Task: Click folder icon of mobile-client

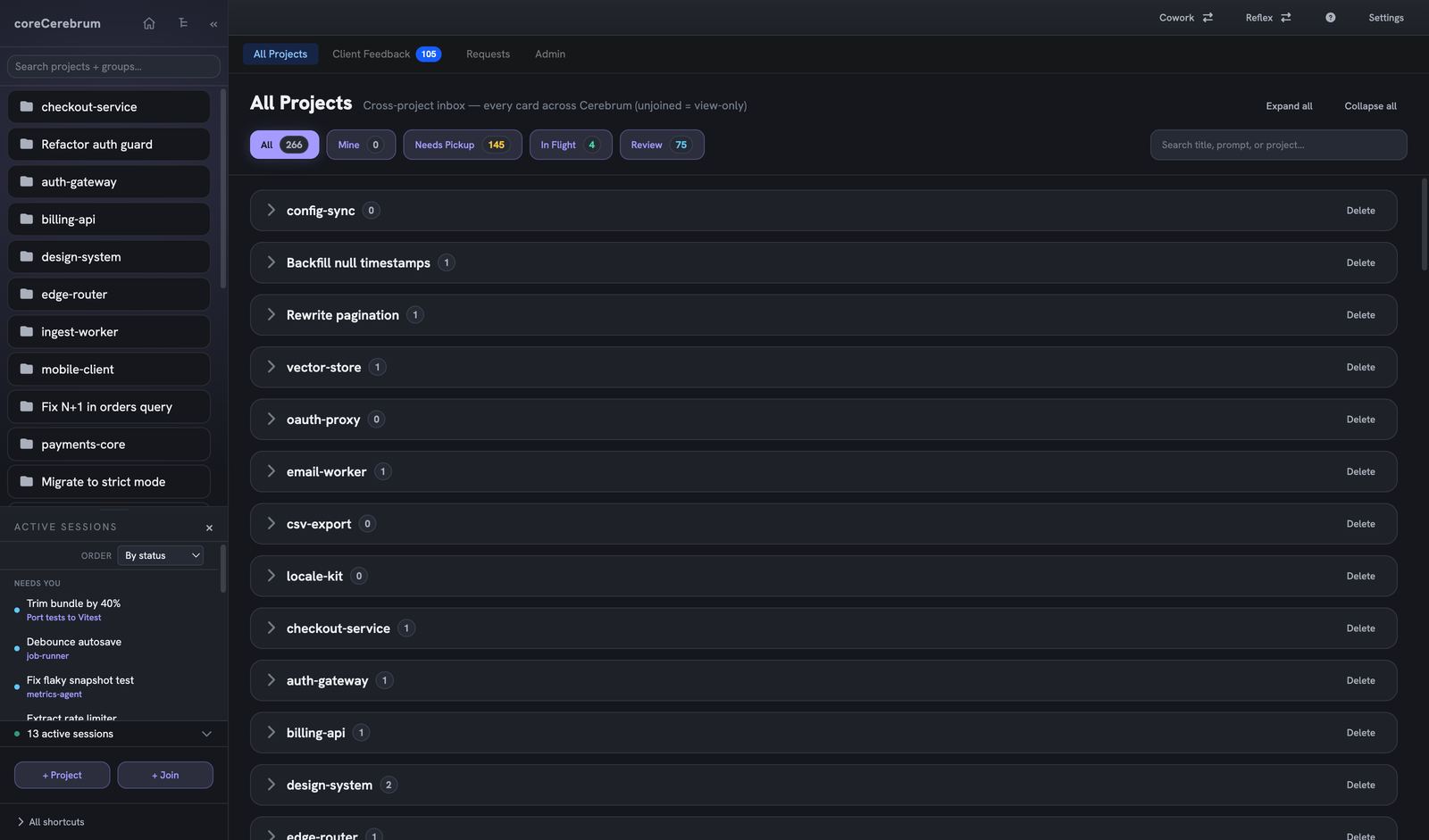Action: coord(27,369)
